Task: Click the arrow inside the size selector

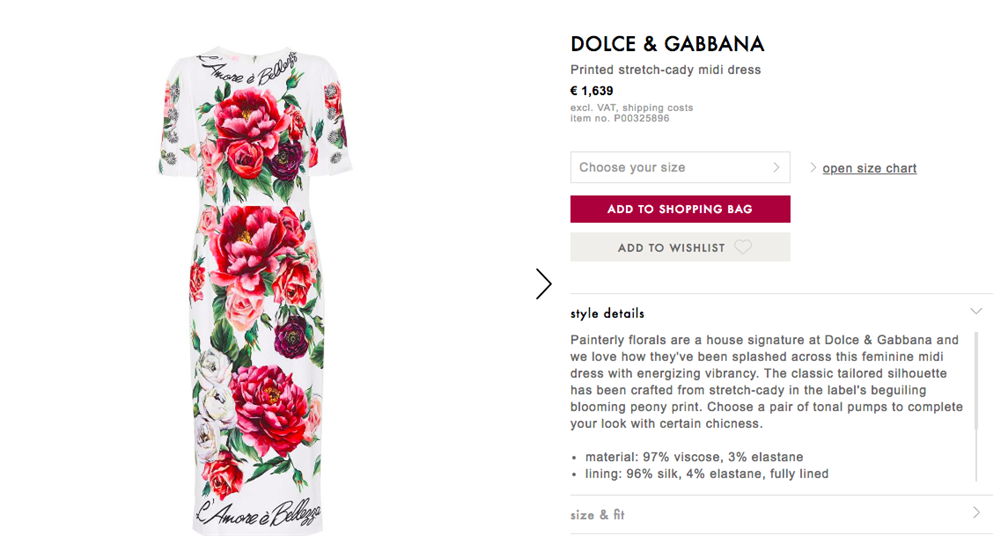Action: pos(776,168)
